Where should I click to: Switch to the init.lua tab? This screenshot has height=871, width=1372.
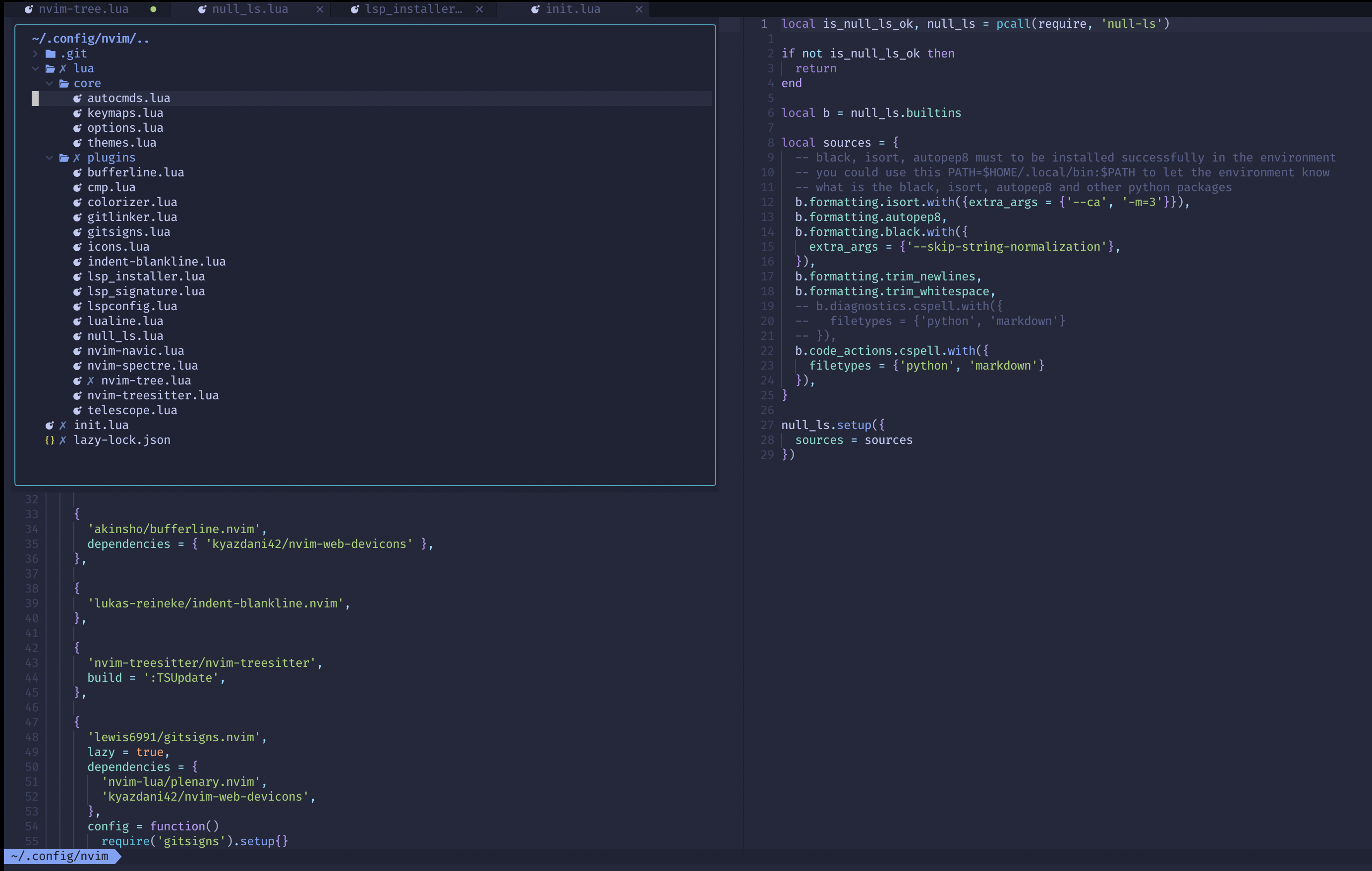[572, 9]
